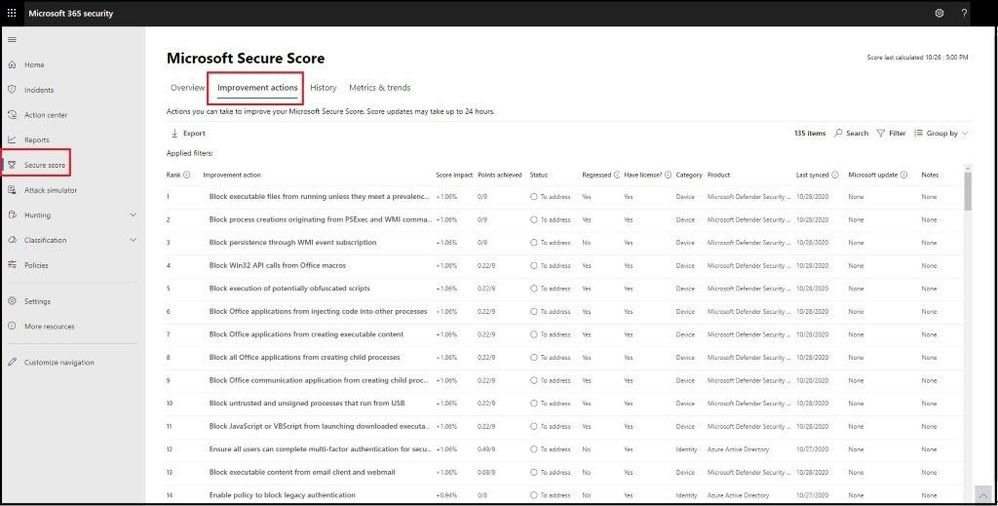This screenshot has width=998, height=506.
Task: Click the Customize navigation pencil icon
Action: point(11,362)
